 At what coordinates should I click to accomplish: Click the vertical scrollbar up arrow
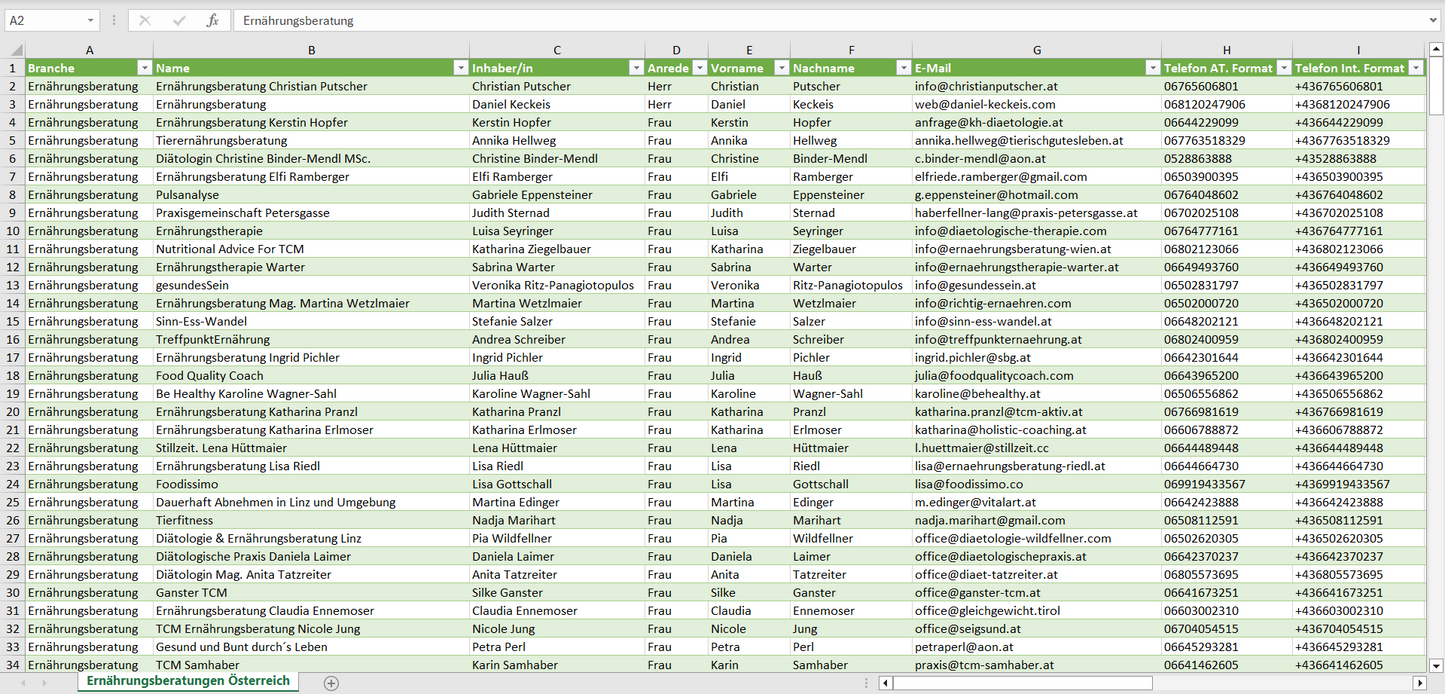pos(1436,50)
